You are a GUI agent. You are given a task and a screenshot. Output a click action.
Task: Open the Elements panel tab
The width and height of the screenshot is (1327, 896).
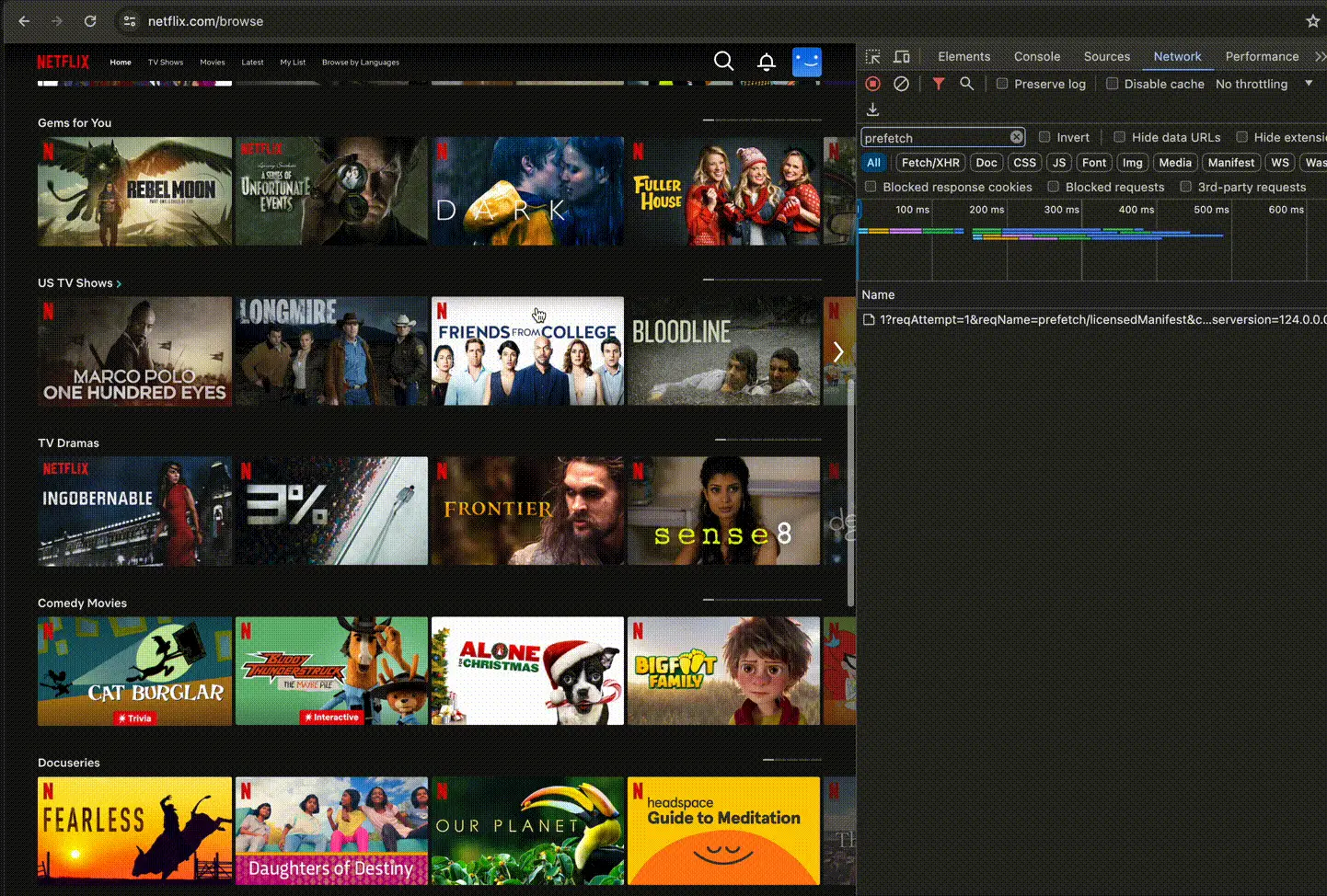click(x=964, y=56)
